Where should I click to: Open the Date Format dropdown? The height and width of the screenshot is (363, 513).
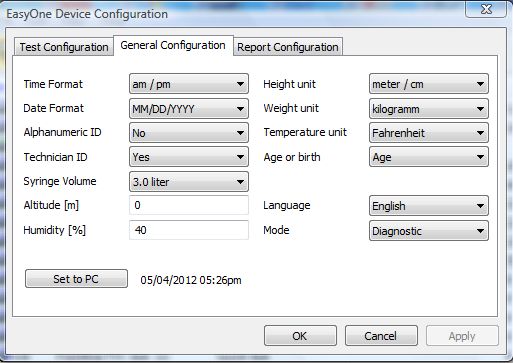point(189,109)
